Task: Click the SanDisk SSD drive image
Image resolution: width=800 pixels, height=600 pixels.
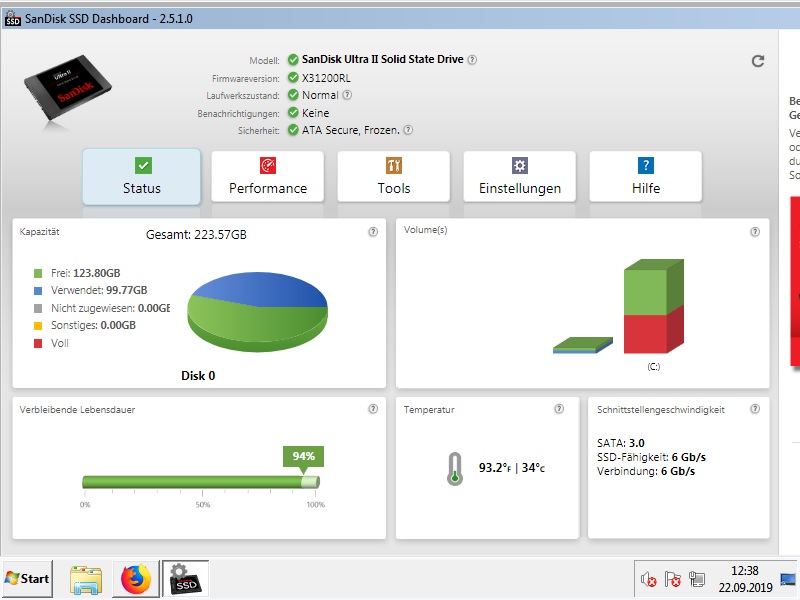Action: tap(68, 88)
